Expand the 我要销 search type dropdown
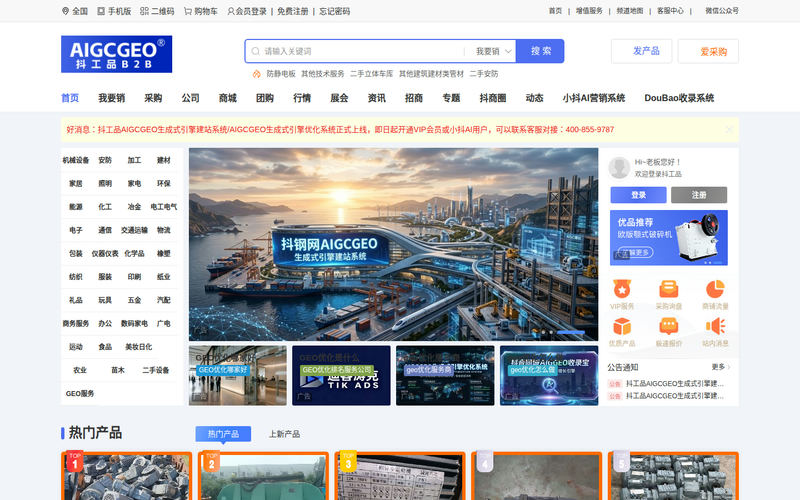The height and width of the screenshot is (500, 800). 493,52
